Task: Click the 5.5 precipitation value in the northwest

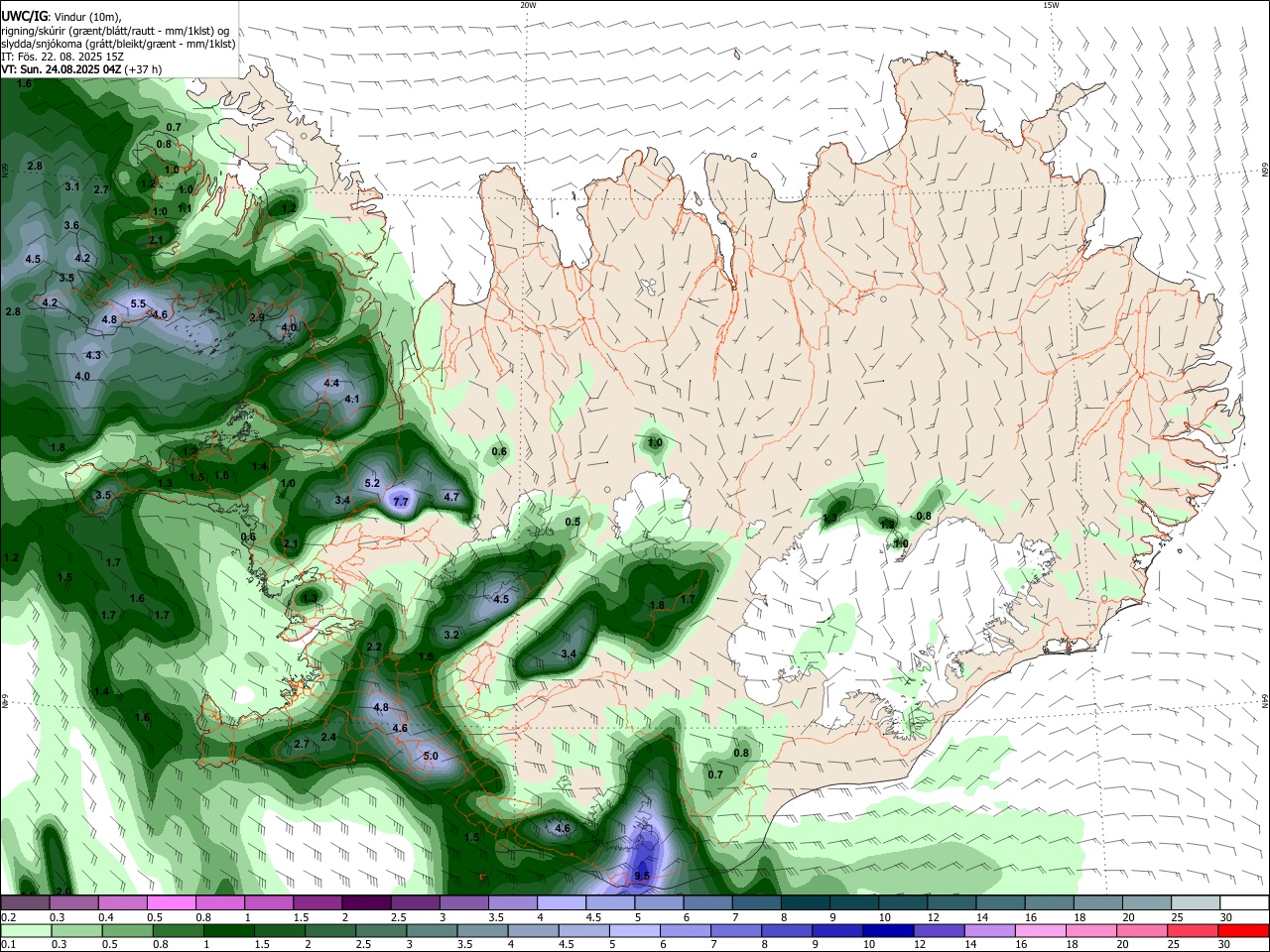Action: [x=138, y=304]
